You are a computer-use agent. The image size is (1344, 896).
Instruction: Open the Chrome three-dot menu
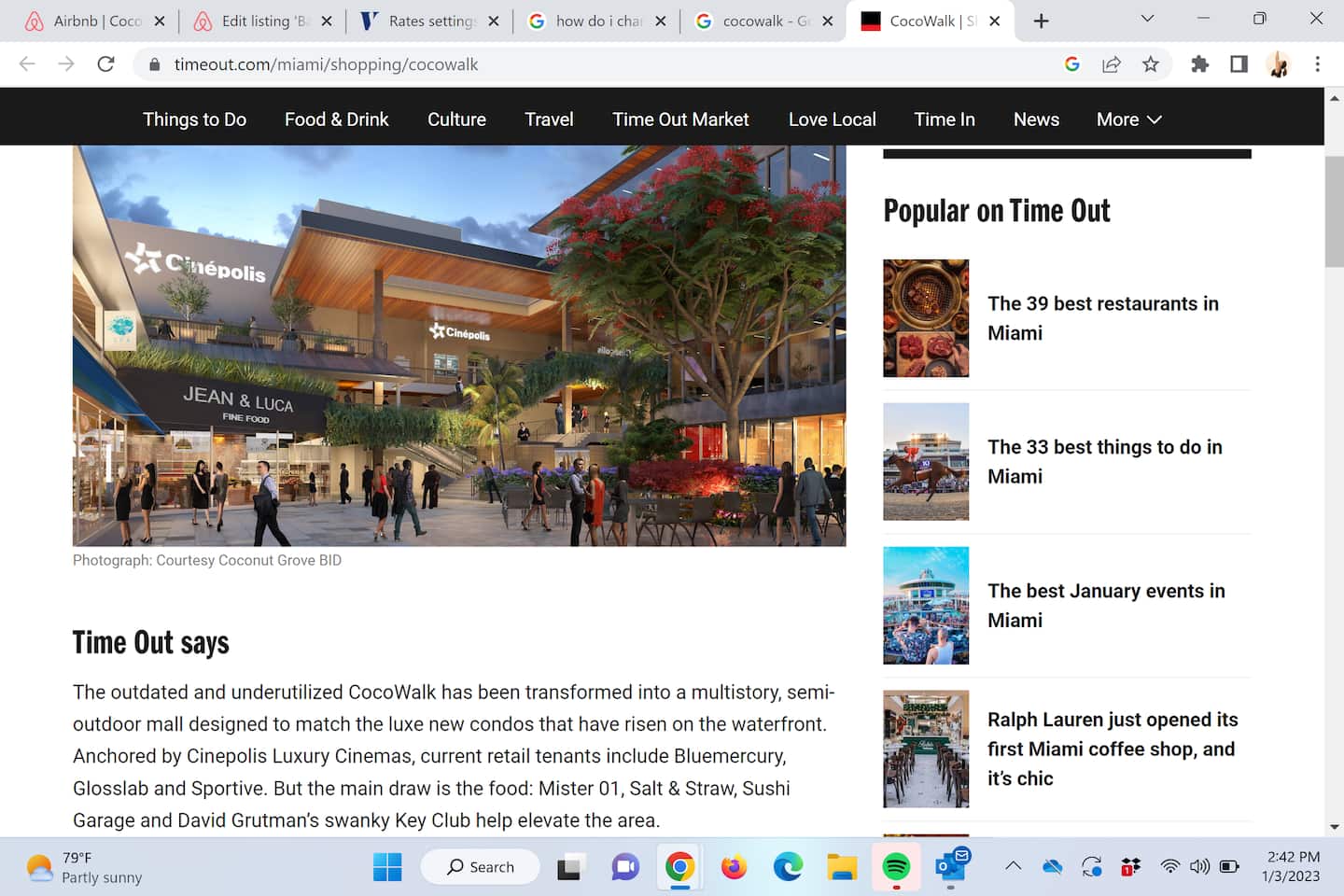[x=1317, y=63]
